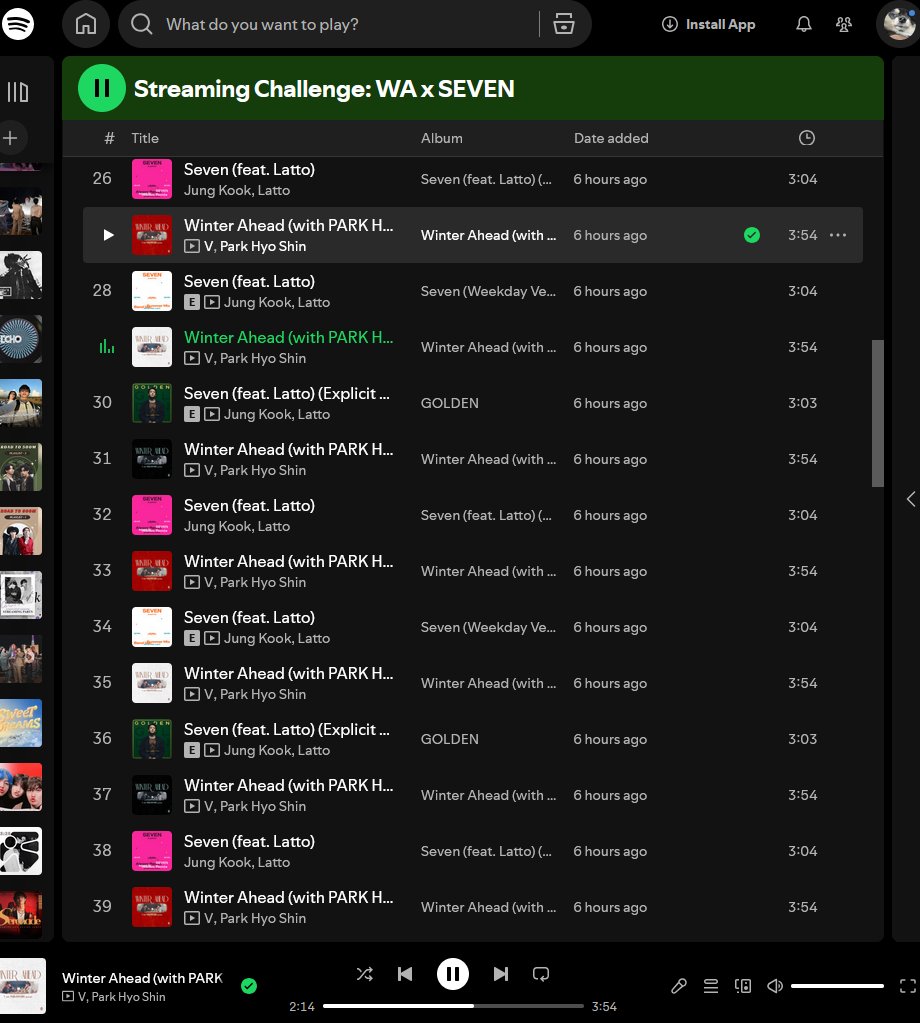Expand the right side panel chevron
Screen dimensions: 920x1023
(x=911, y=500)
